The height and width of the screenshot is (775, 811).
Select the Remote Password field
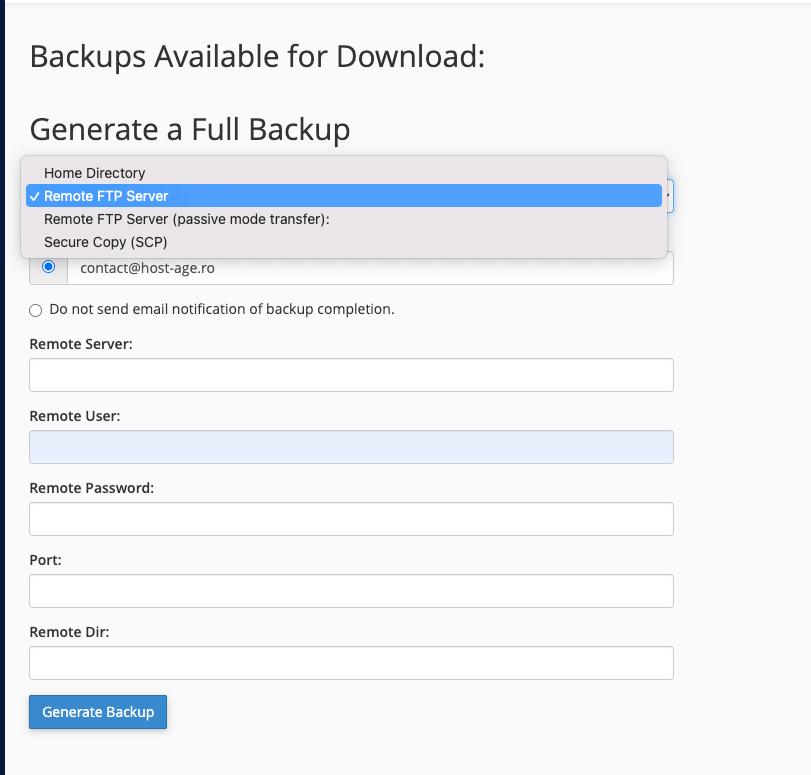coord(350,518)
